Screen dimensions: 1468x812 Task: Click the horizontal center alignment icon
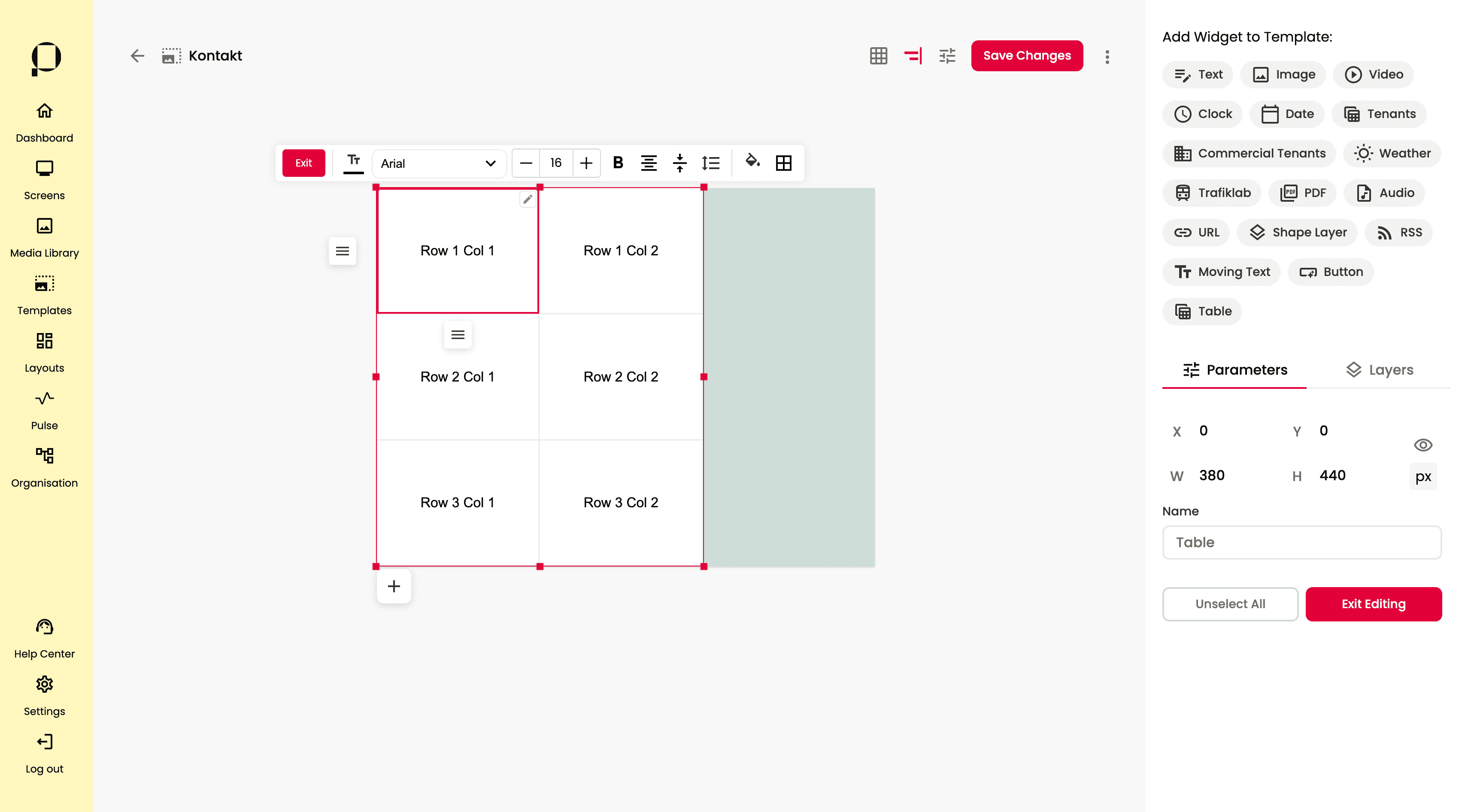649,163
